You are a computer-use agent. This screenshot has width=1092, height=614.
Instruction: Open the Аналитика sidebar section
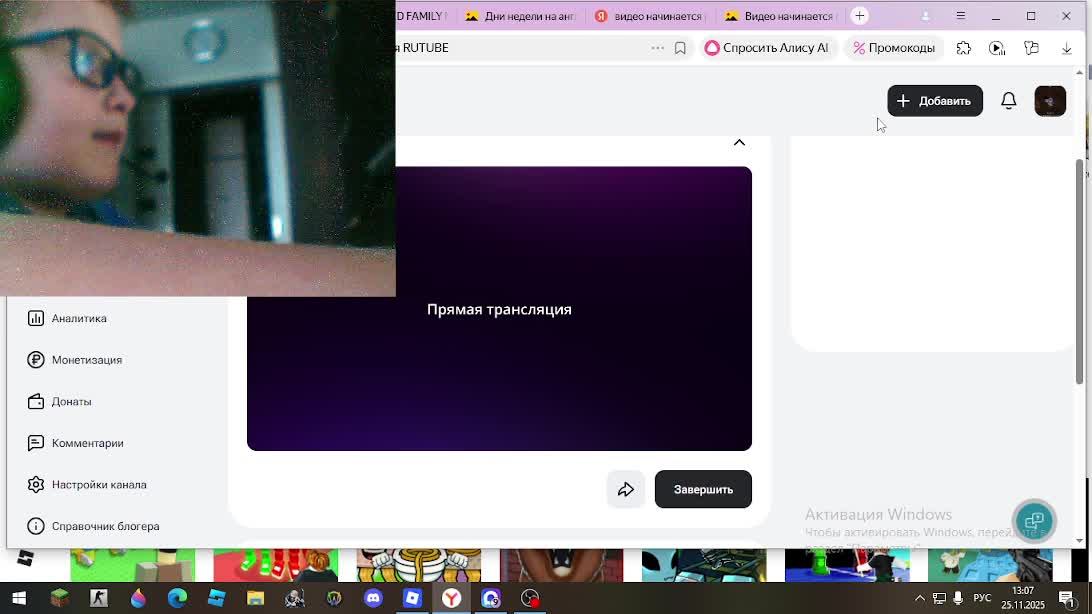pyautogui.click(x=68, y=318)
